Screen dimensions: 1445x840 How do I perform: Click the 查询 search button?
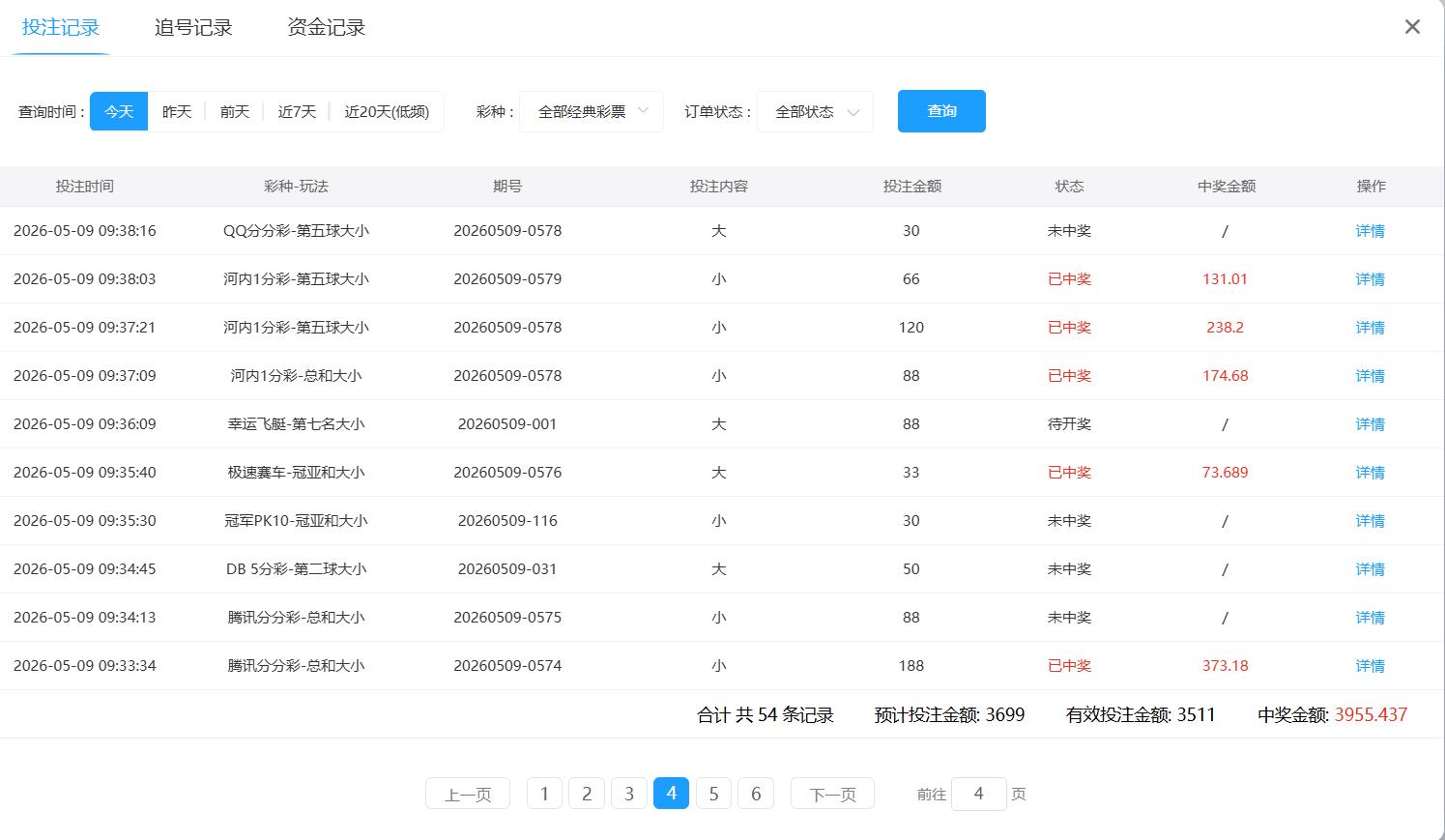point(941,111)
